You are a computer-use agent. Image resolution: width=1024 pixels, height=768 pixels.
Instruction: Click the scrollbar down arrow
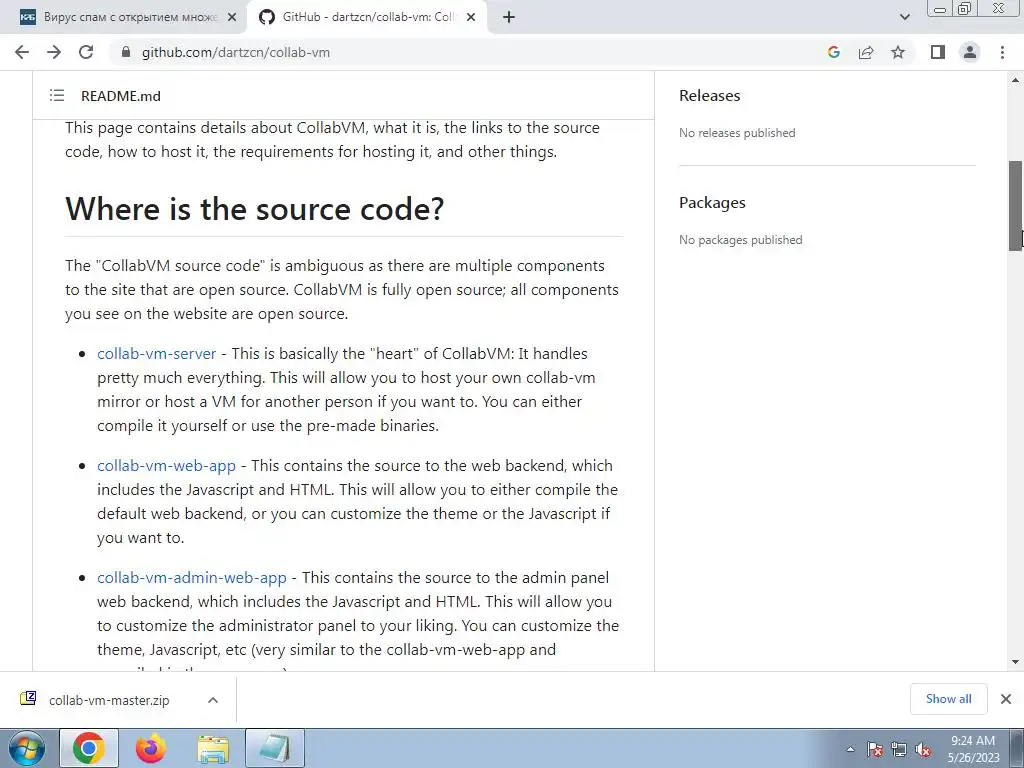pyautogui.click(x=1016, y=662)
